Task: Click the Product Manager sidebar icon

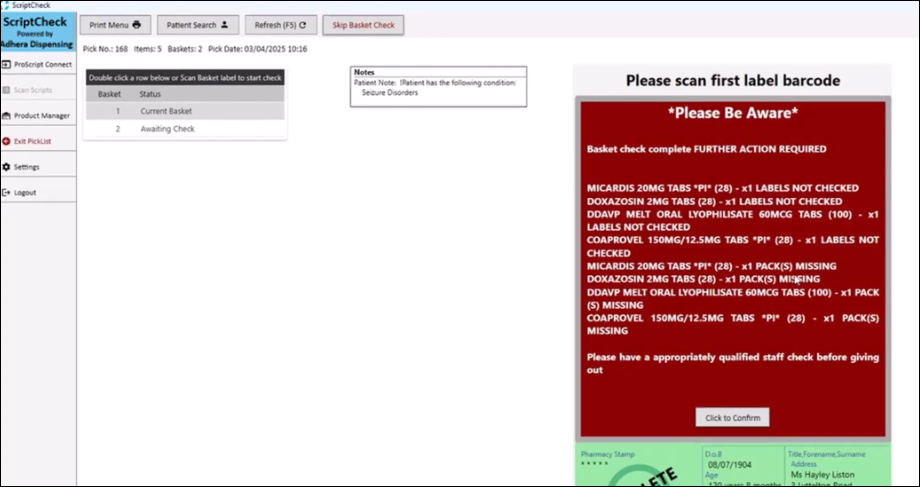Action: point(6,116)
